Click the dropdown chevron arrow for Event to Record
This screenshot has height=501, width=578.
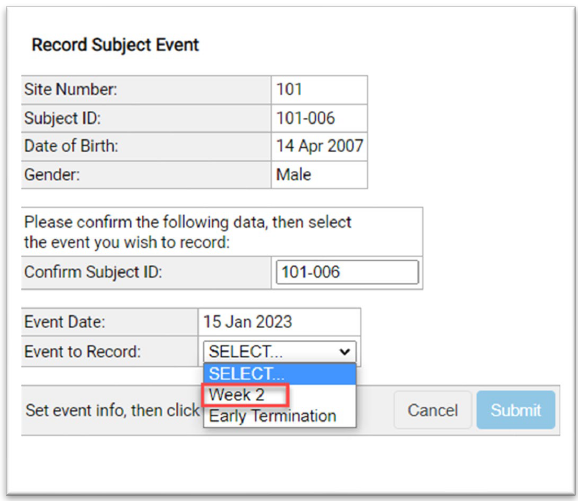345,352
